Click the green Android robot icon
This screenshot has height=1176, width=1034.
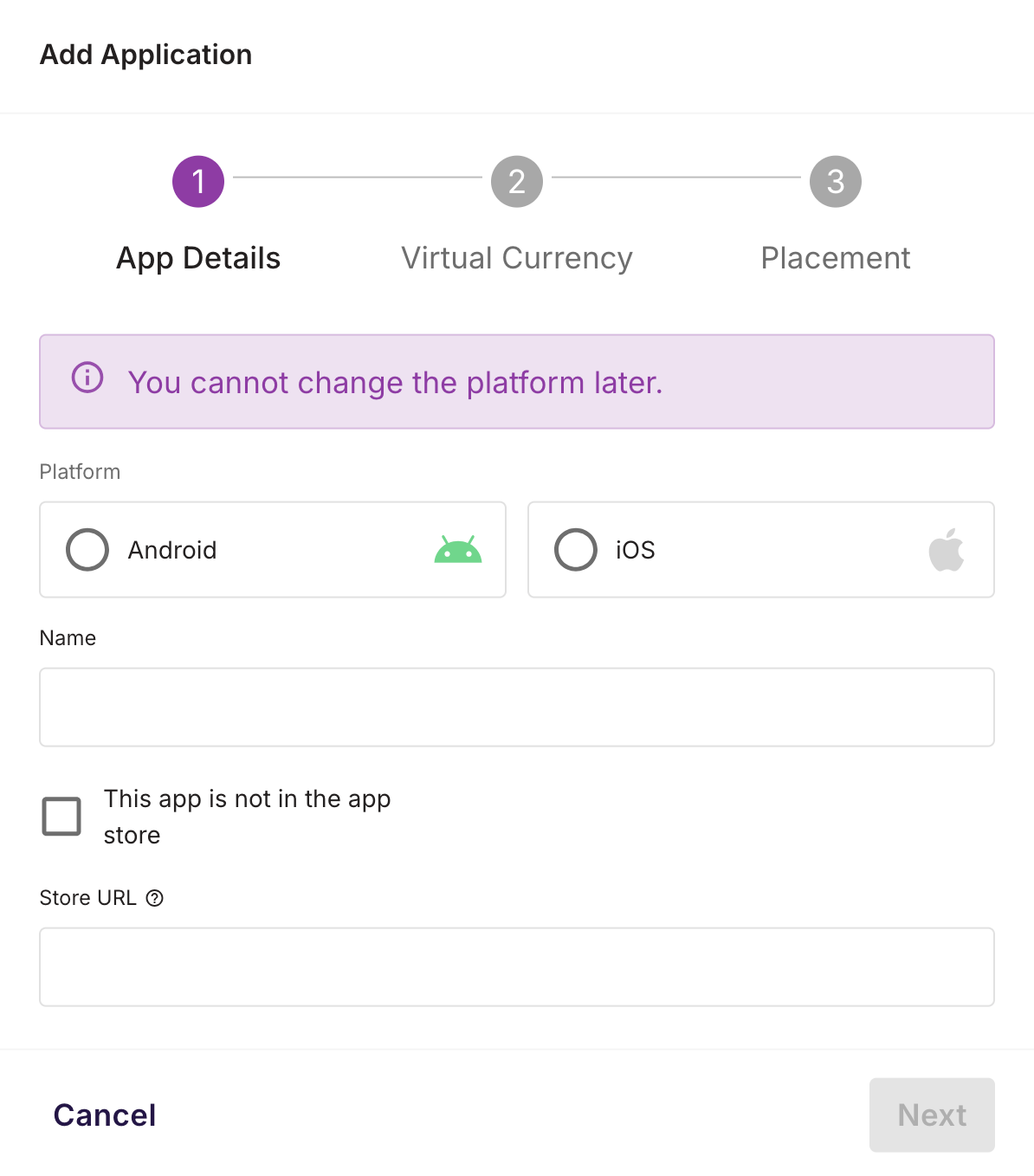[x=458, y=550]
